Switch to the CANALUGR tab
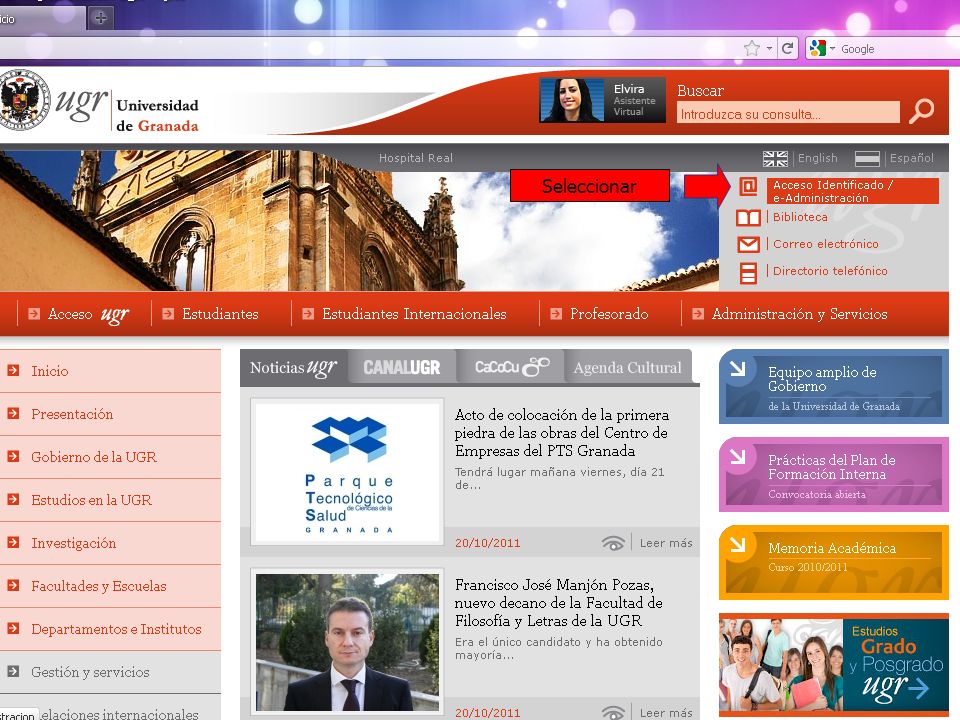960x720 pixels. coord(402,367)
